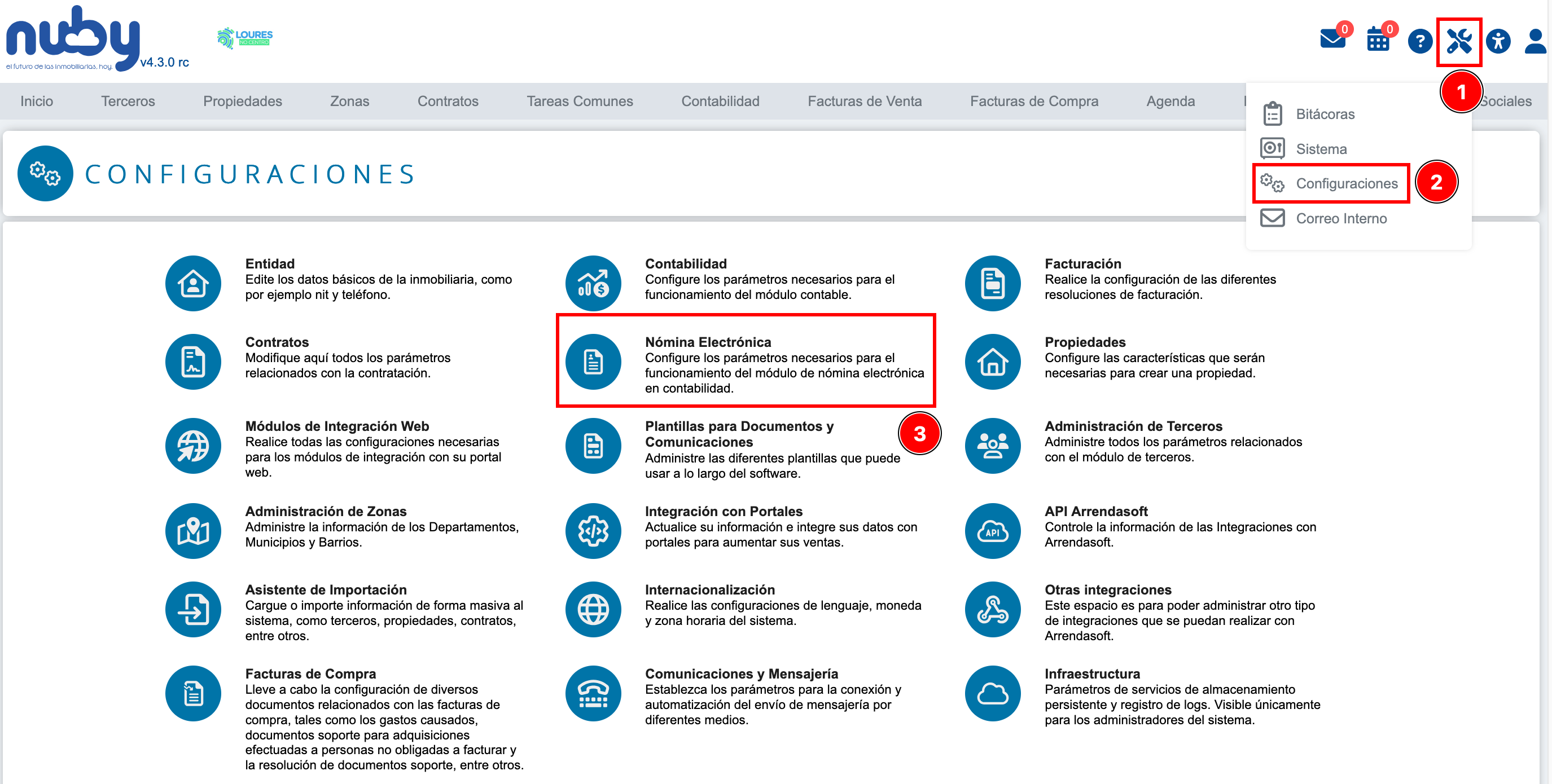Open the mail envelope notifications icon
Viewport: 1552px width, 784px height.
(1332, 39)
